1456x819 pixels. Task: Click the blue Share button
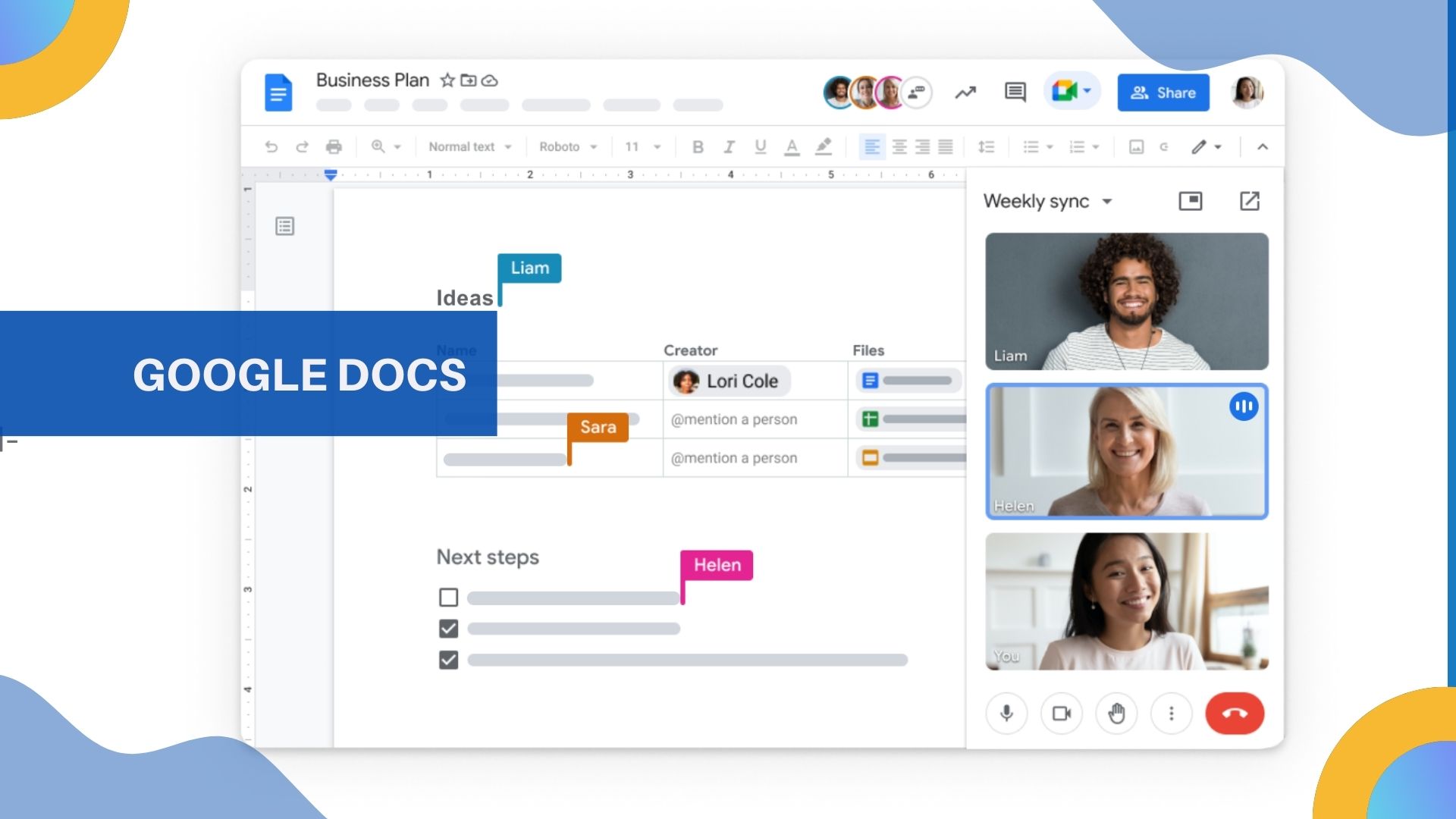(x=1163, y=93)
